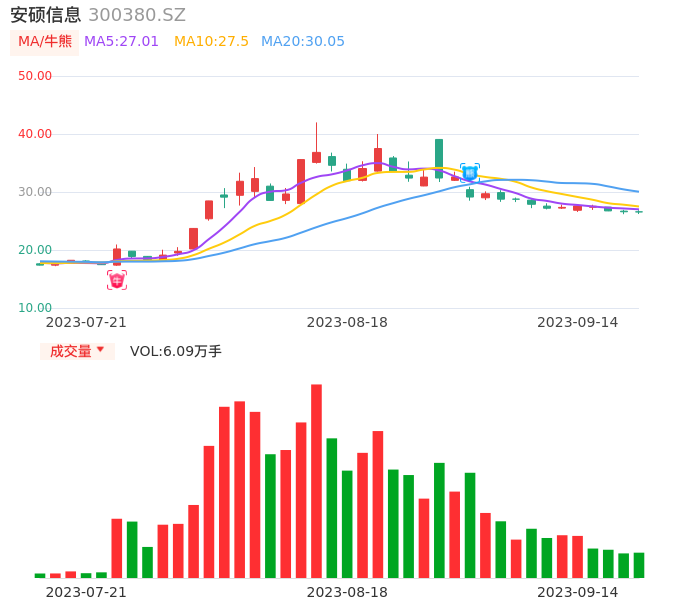The image size is (686, 606).
Task: Click the 40.00 price axis label
Action: coord(35,134)
